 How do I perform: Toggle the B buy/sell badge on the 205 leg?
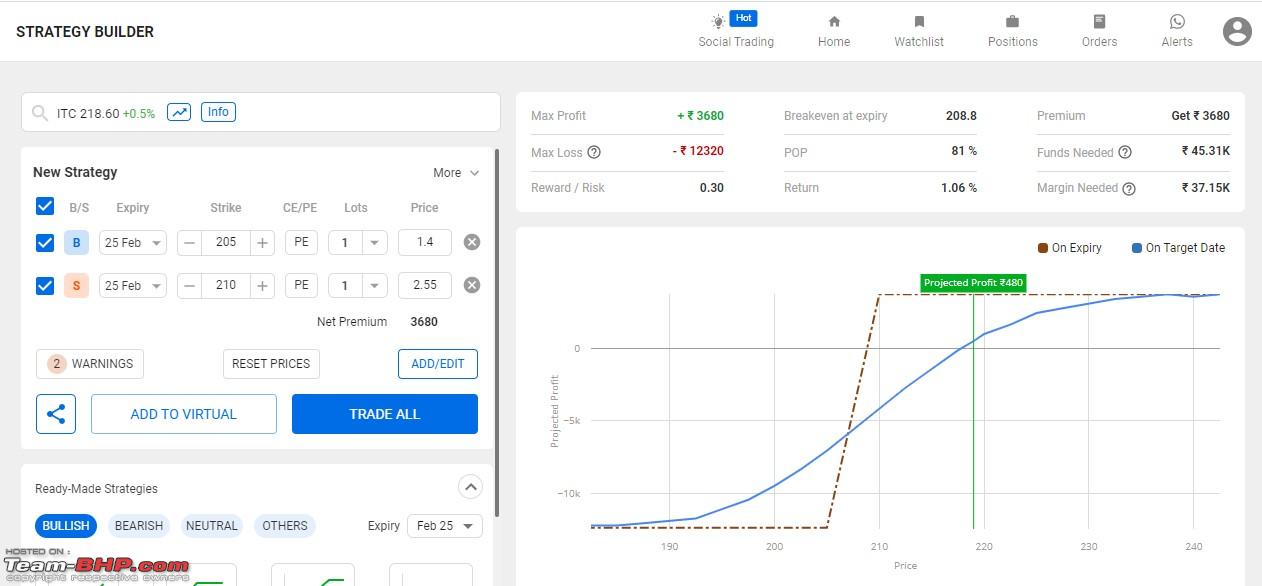(x=76, y=242)
